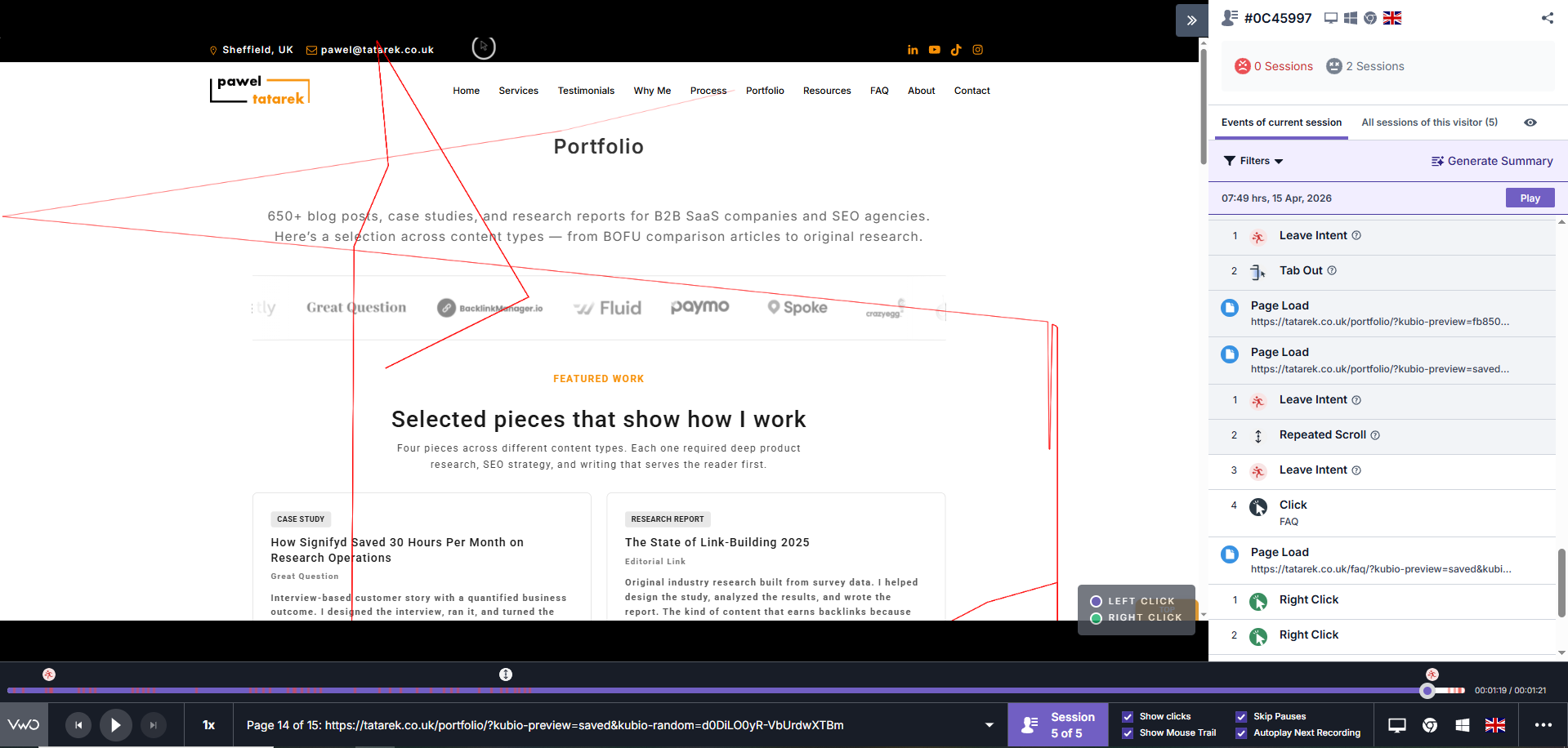Open the page URL dropdown in playback bar
The width and height of the screenshot is (1568, 748).
click(x=988, y=725)
